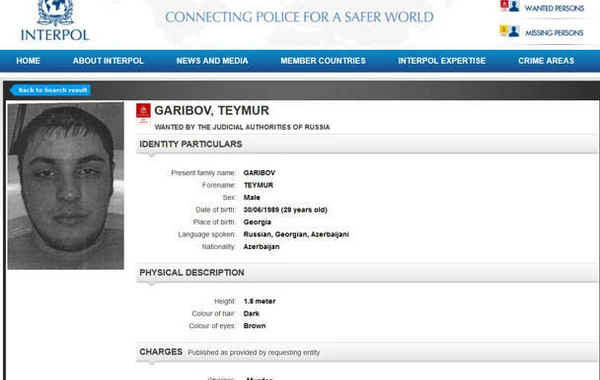This screenshot has height=380, width=600.
Task: Open the CRIME AREAS menu
Action: click(546, 61)
